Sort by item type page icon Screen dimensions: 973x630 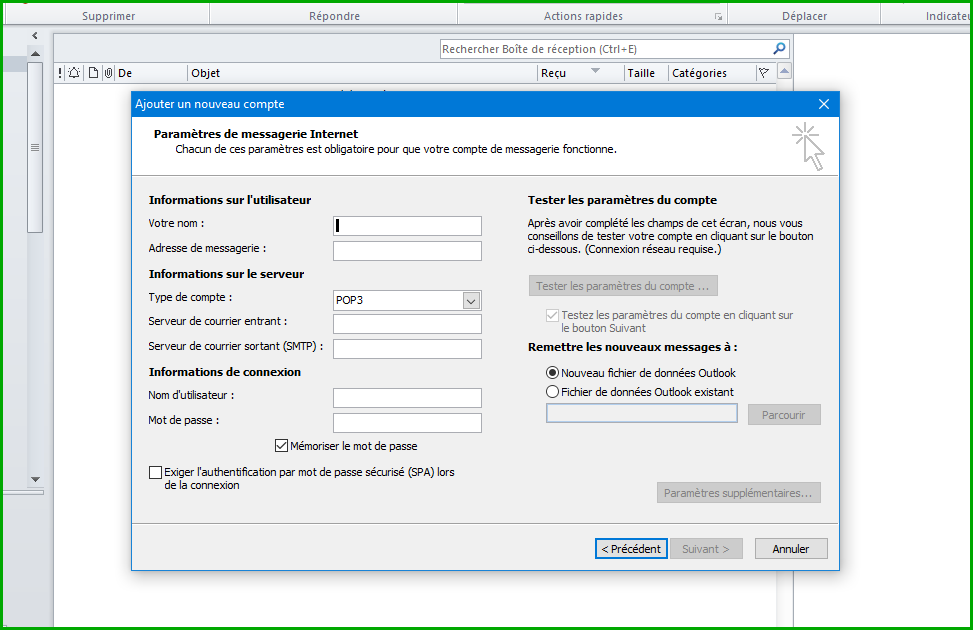(93, 73)
